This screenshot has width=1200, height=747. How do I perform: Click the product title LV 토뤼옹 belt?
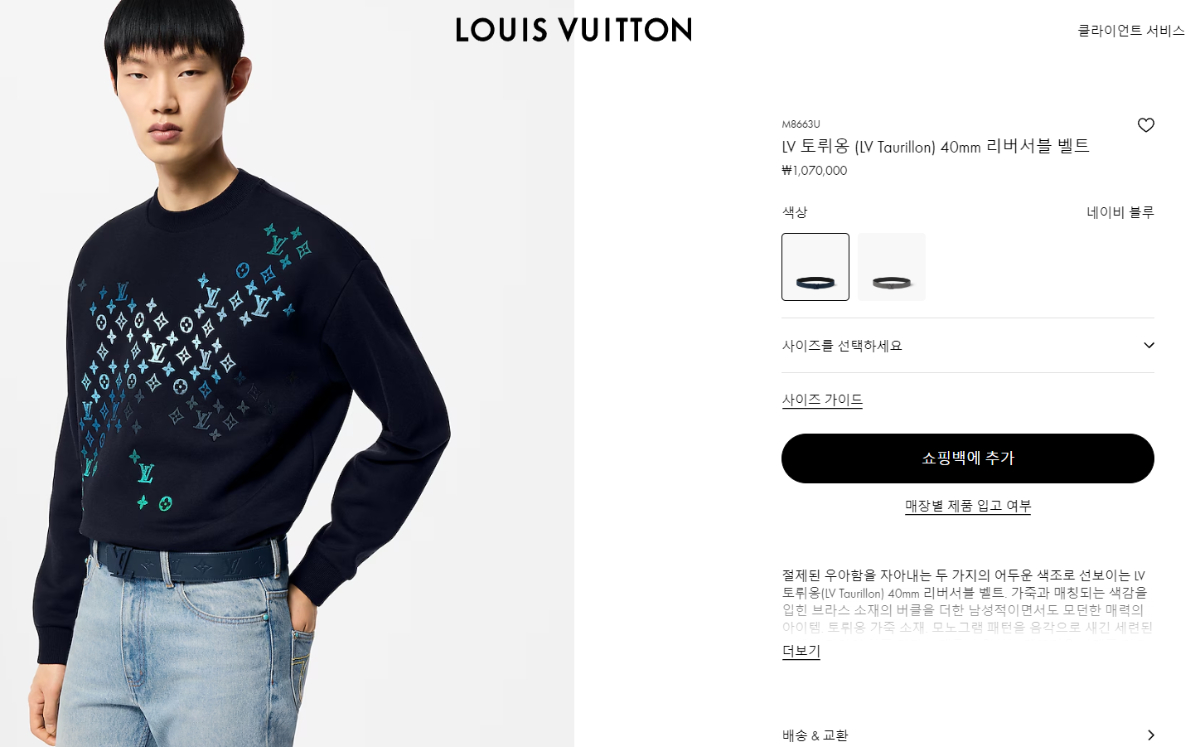click(935, 146)
